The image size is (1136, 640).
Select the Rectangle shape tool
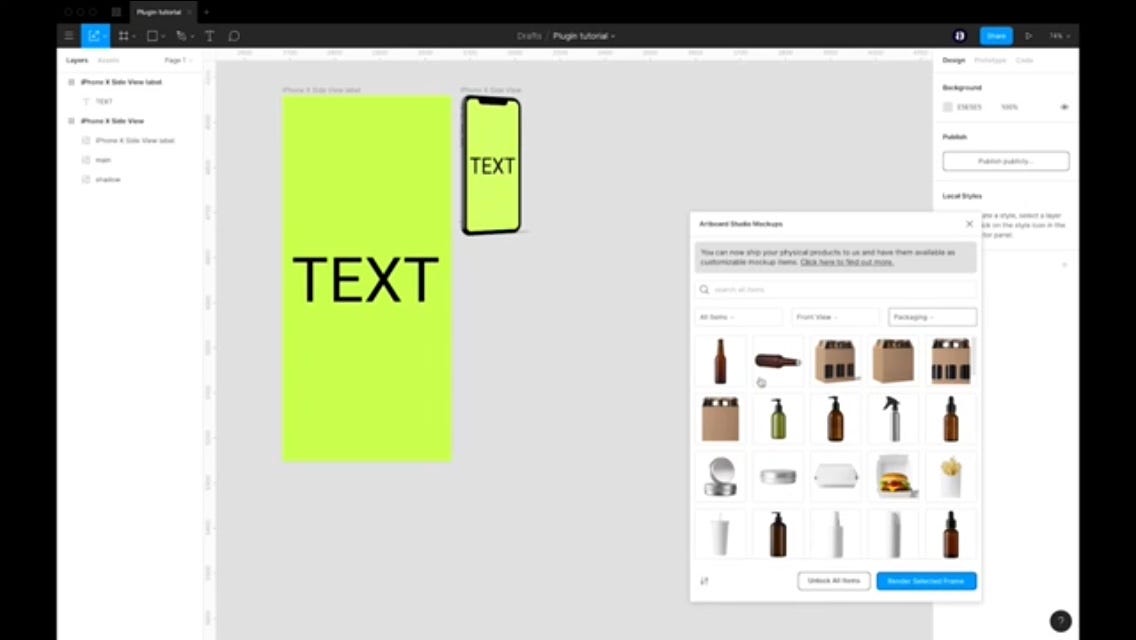tap(150, 35)
